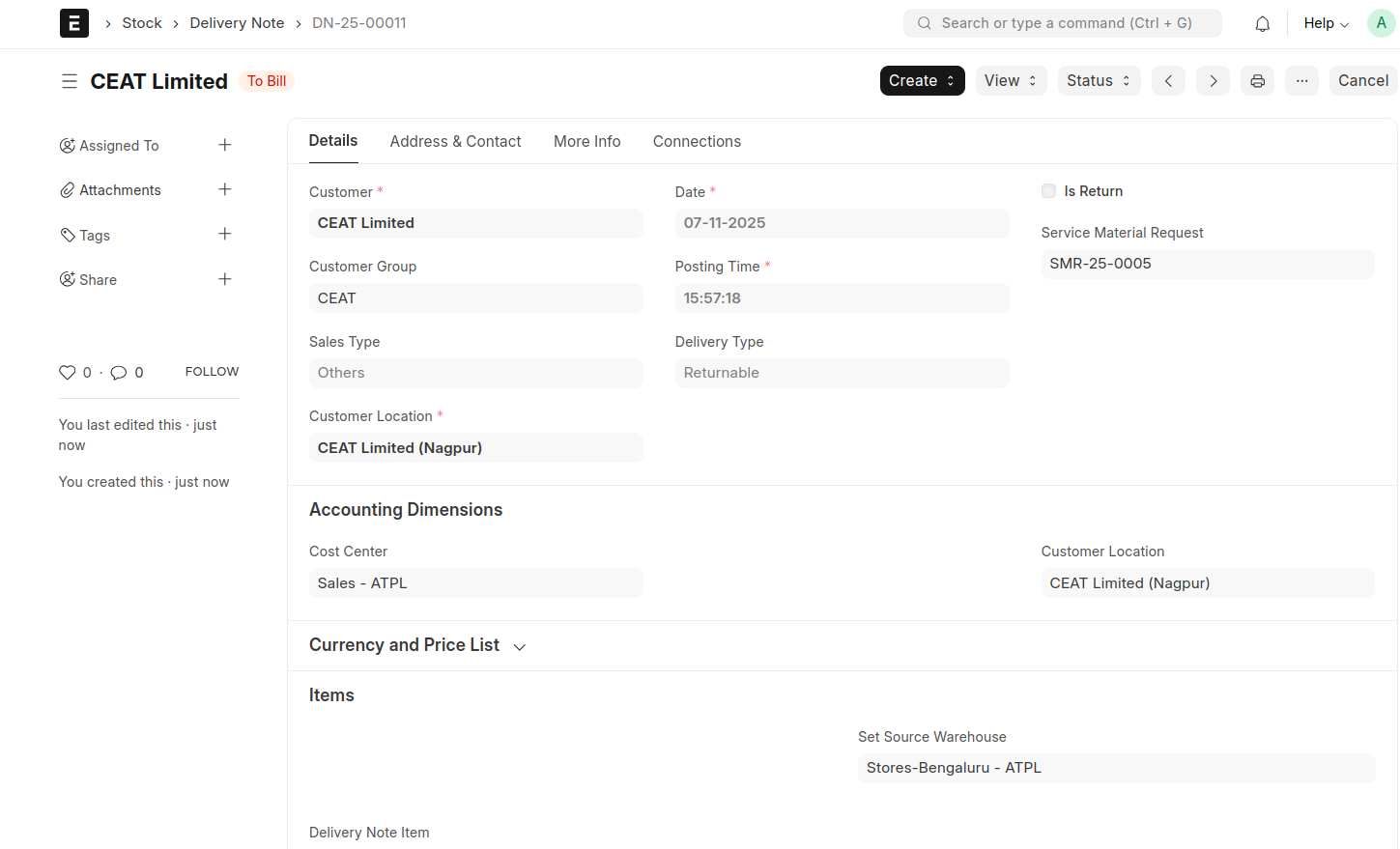1400x849 pixels.
Task: Add an assignee with Assigned To plus
Action: [x=224, y=145]
